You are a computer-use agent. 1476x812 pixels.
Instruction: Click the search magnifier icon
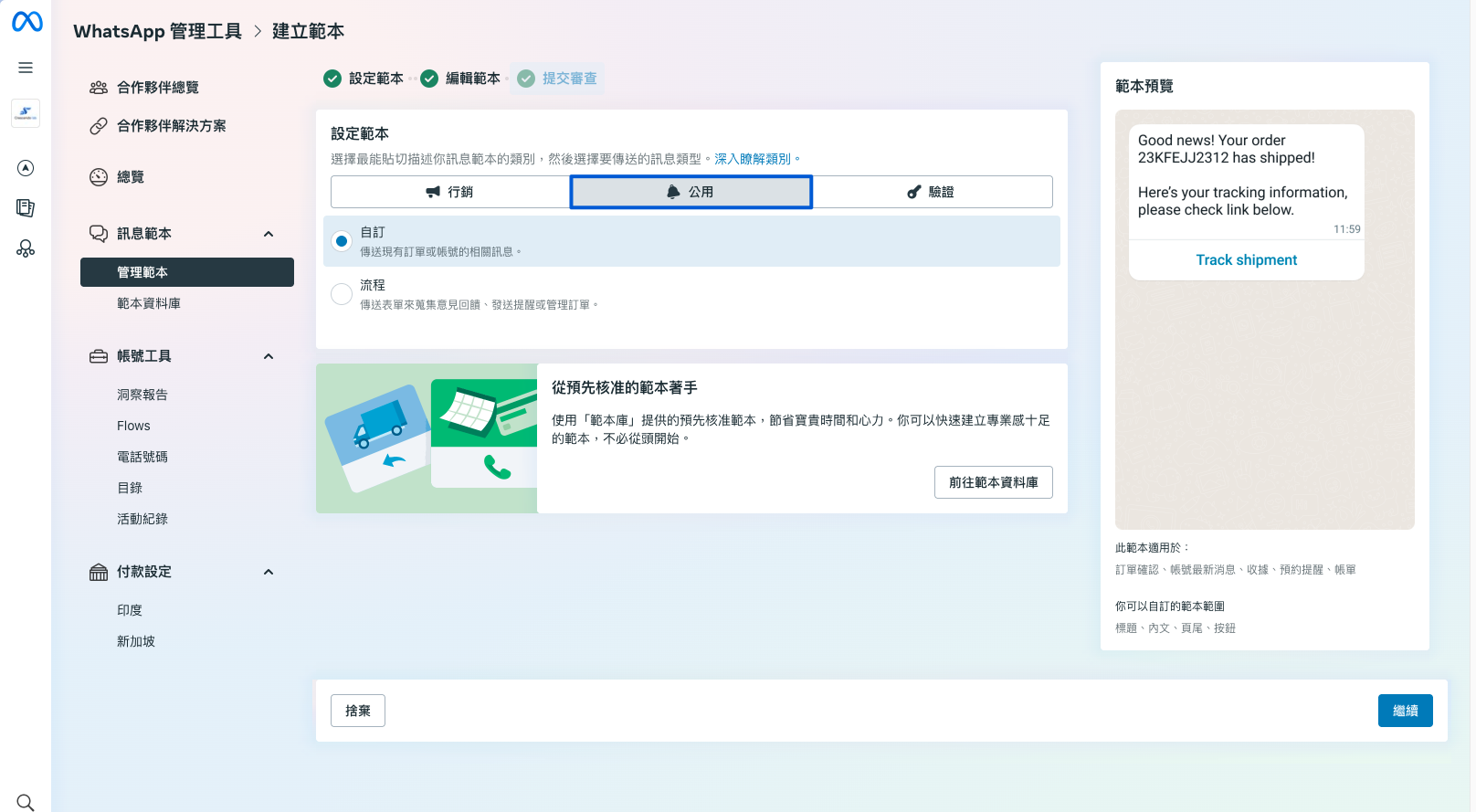[x=26, y=802]
